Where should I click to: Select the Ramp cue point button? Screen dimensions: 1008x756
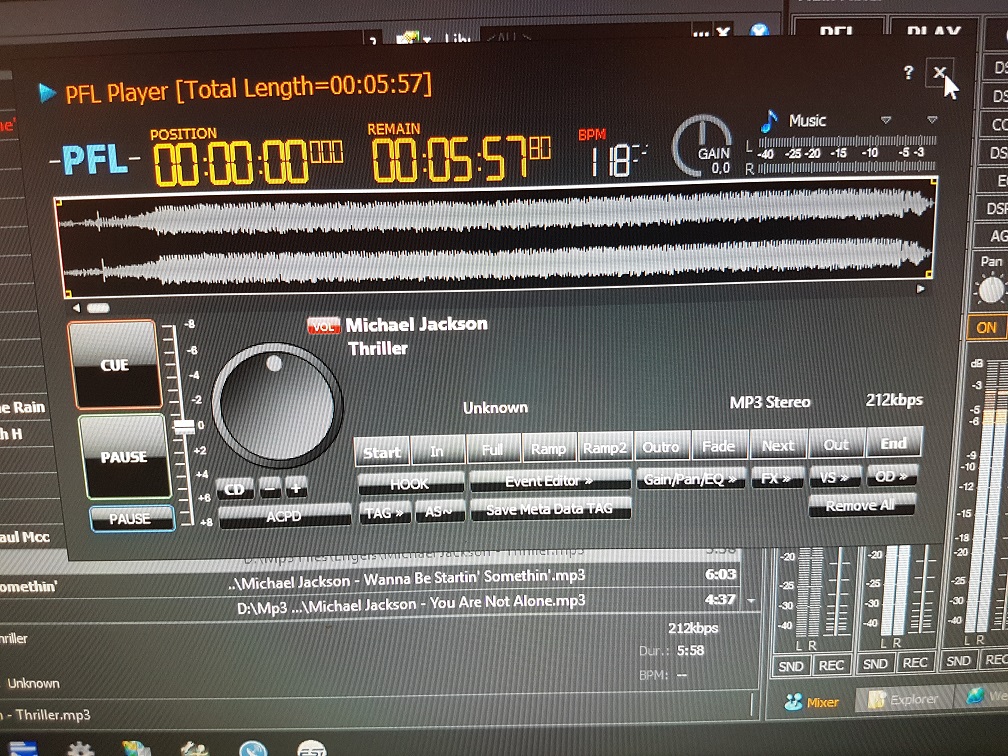[x=549, y=448]
